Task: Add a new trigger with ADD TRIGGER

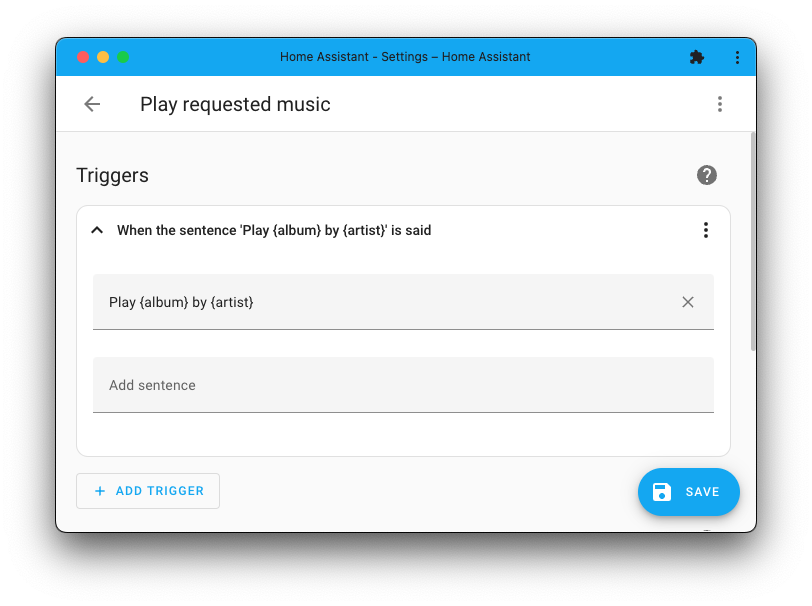Action: 147,491
